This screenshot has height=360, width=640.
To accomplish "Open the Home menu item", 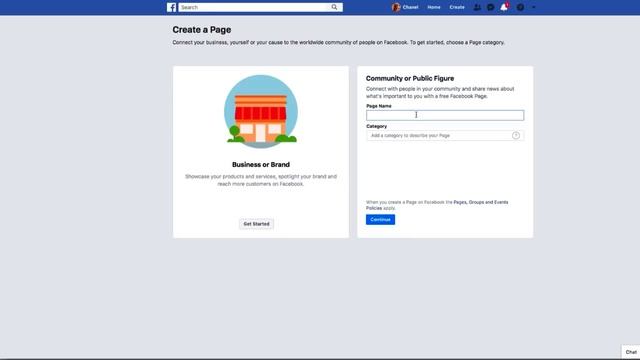I will [433, 7].
